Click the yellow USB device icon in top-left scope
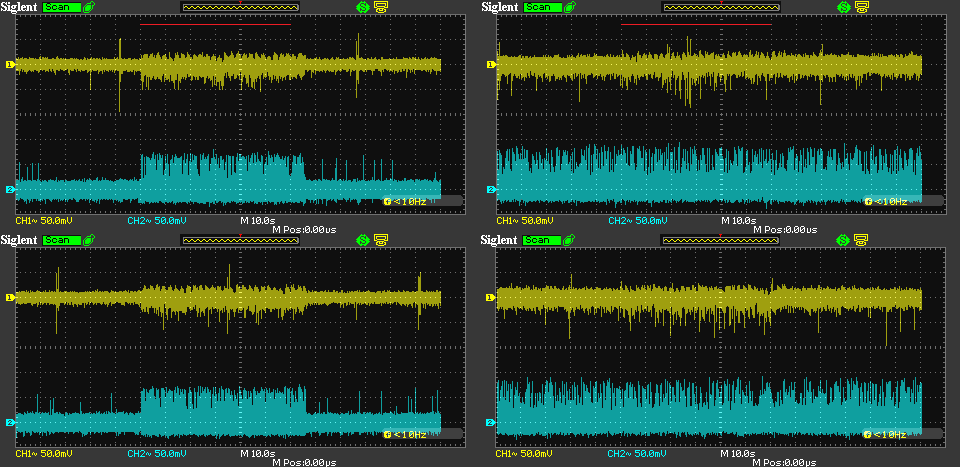960x467 pixels. click(380, 7)
